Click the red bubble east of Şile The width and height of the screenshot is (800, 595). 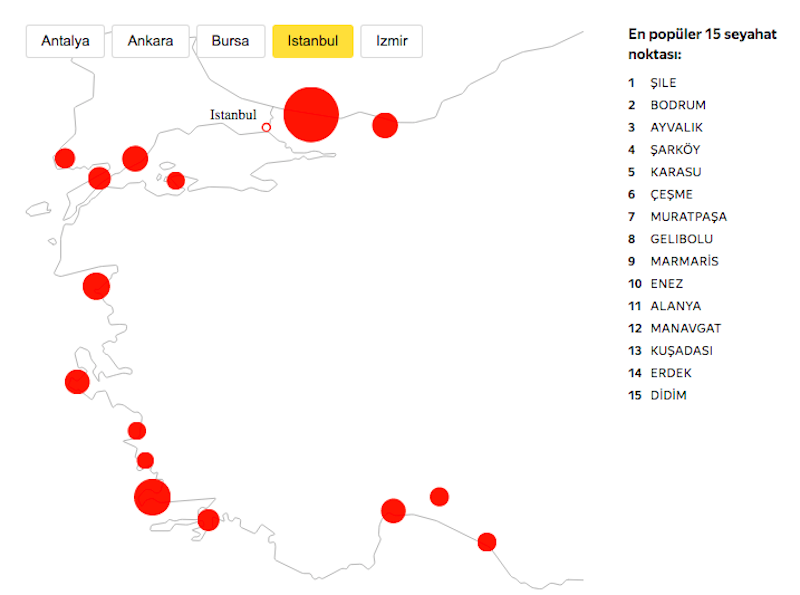coord(385,126)
